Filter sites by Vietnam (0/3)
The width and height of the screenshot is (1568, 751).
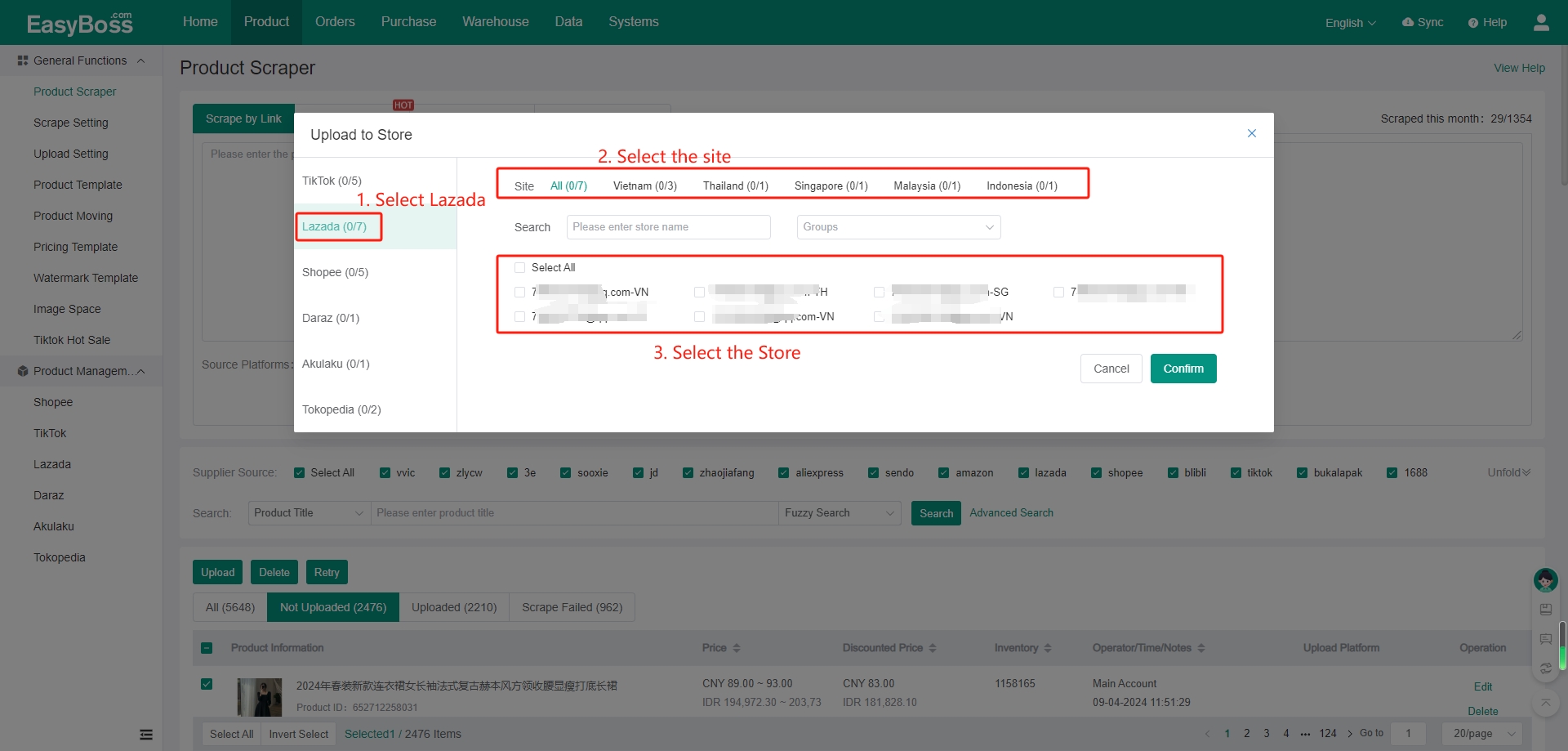click(x=645, y=186)
